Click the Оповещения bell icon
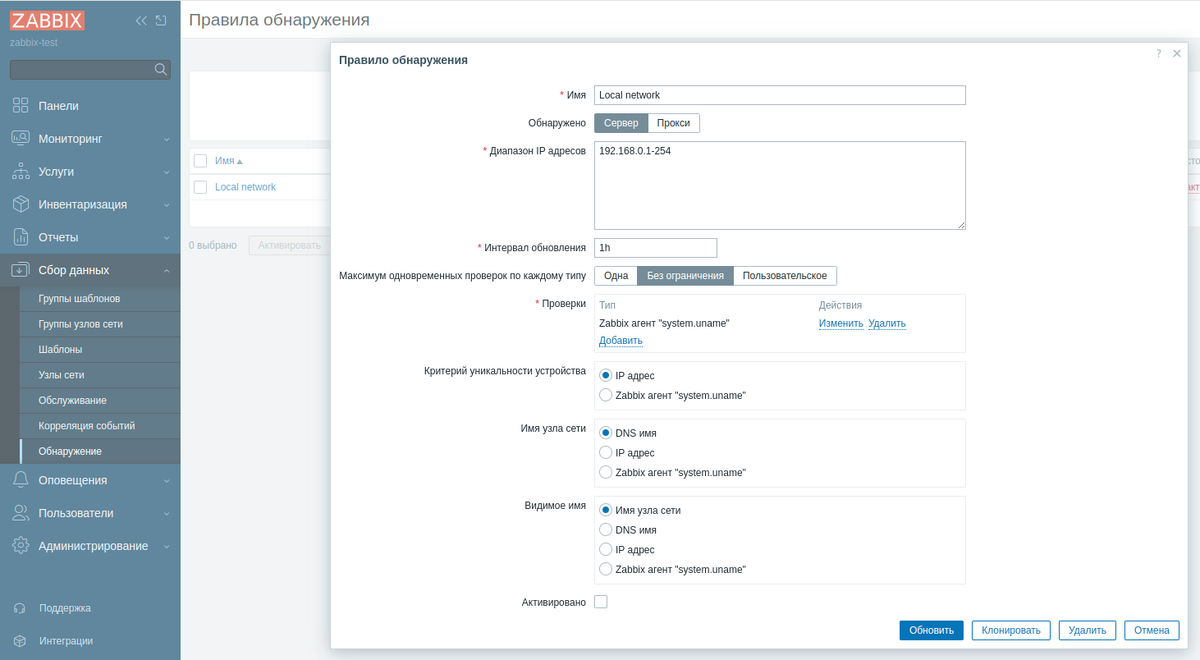 click(x=20, y=480)
